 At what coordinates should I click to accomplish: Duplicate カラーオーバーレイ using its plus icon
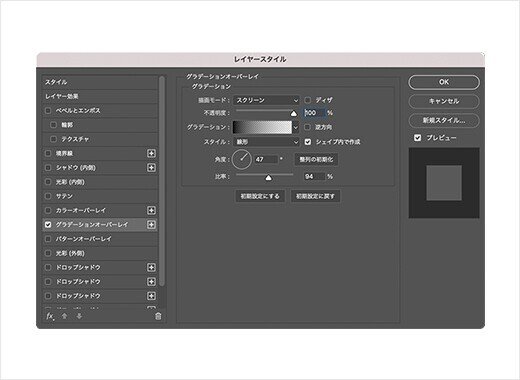click(151, 210)
